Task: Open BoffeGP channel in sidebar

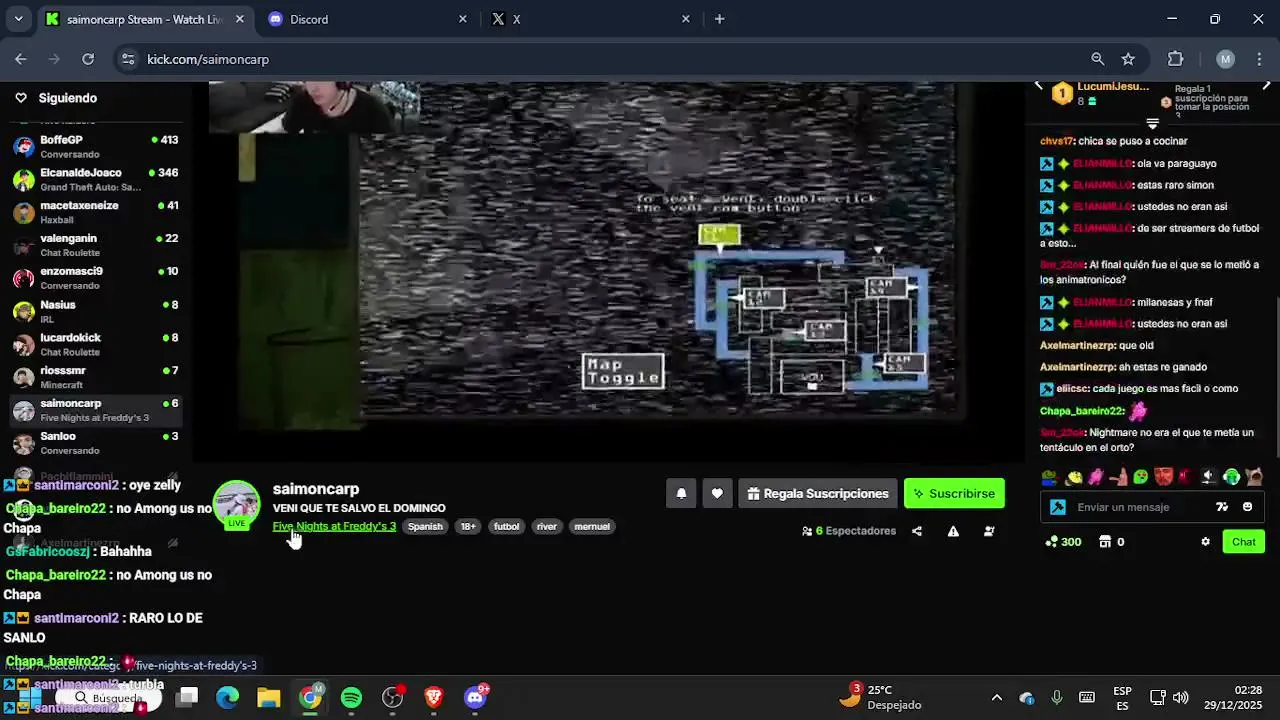Action: coord(96,146)
